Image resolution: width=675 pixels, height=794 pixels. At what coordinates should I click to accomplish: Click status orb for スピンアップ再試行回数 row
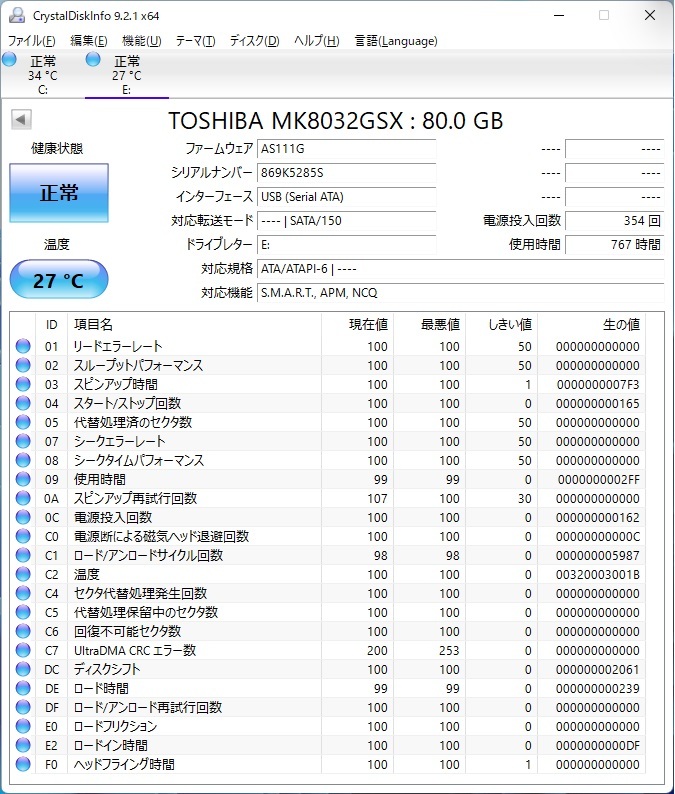[23, 498]
